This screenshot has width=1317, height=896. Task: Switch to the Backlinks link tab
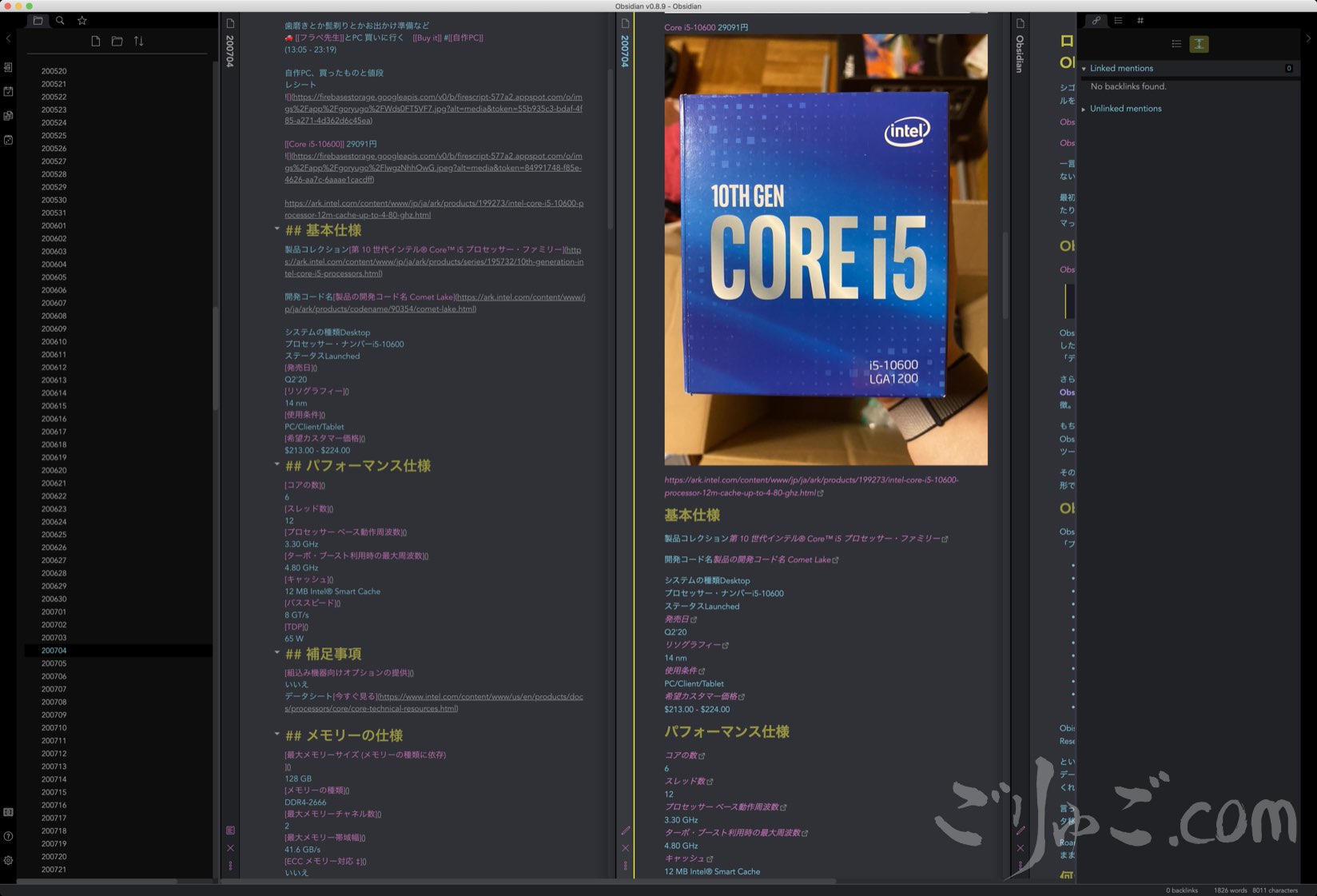coord(1096,21)
